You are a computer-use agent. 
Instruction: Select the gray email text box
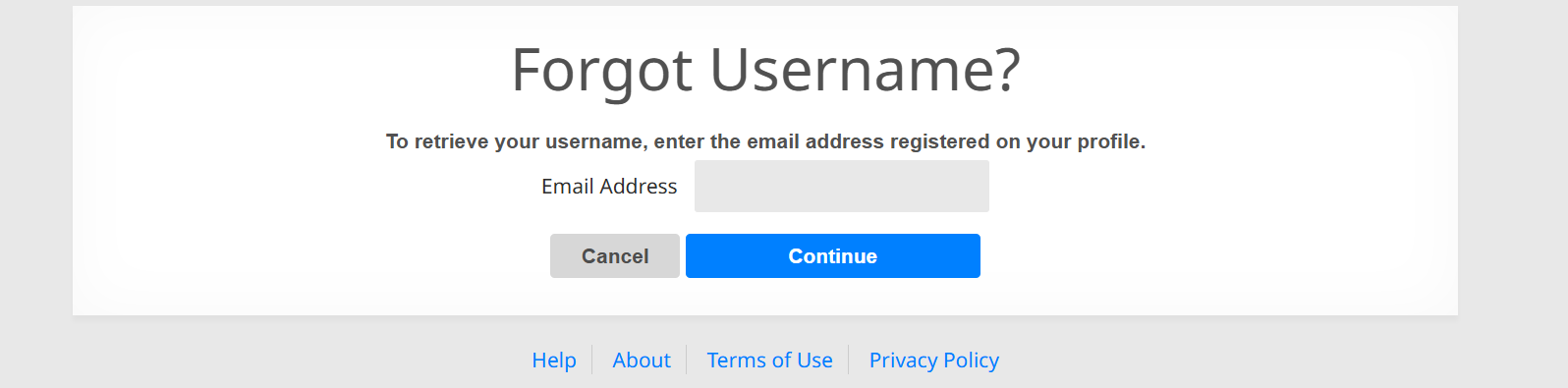(841, 186)
